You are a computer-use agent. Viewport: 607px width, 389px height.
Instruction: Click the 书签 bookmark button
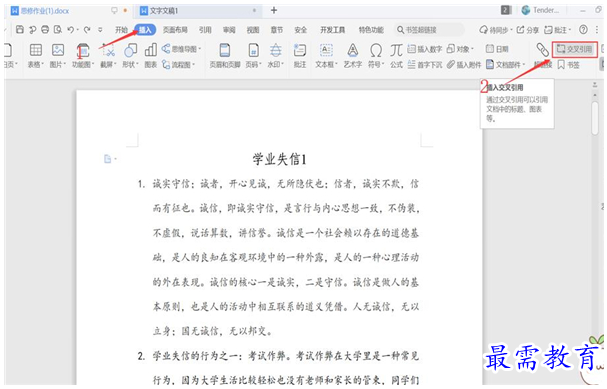coord(569,65)
